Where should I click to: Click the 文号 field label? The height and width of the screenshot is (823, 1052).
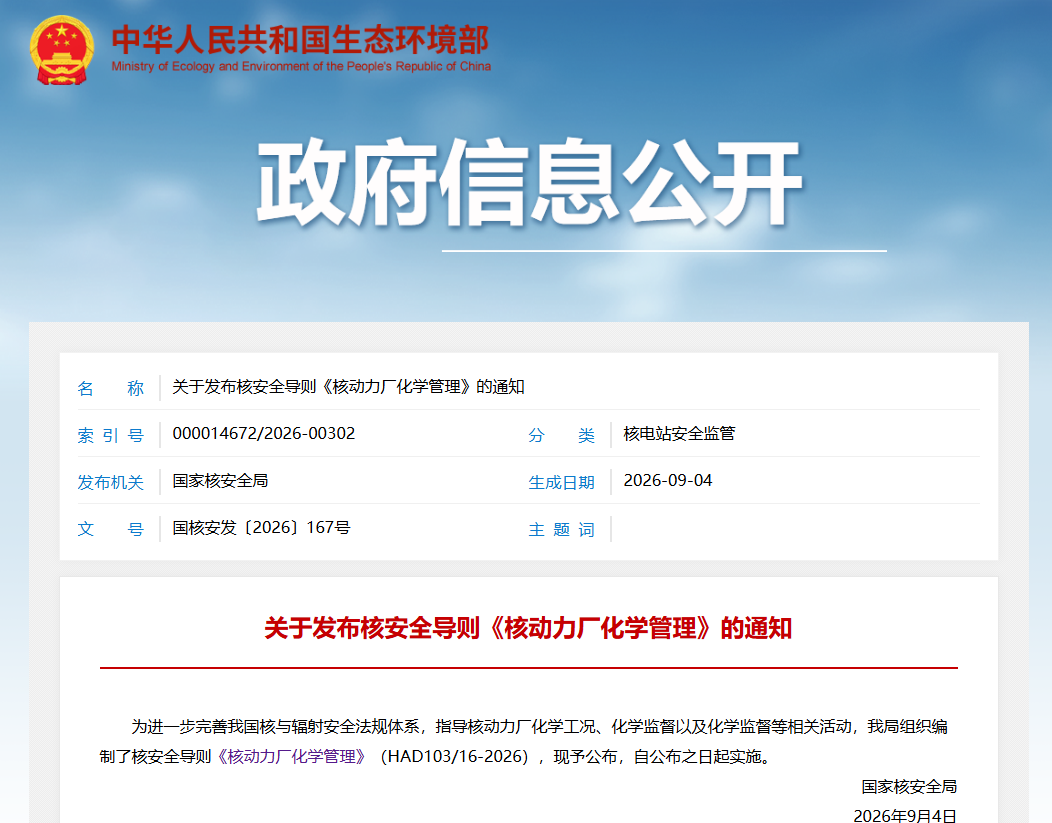(110, 529)
